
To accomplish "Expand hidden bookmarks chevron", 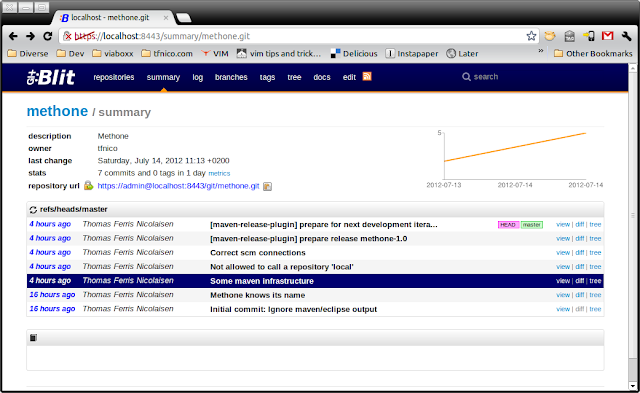I will 541,51.
